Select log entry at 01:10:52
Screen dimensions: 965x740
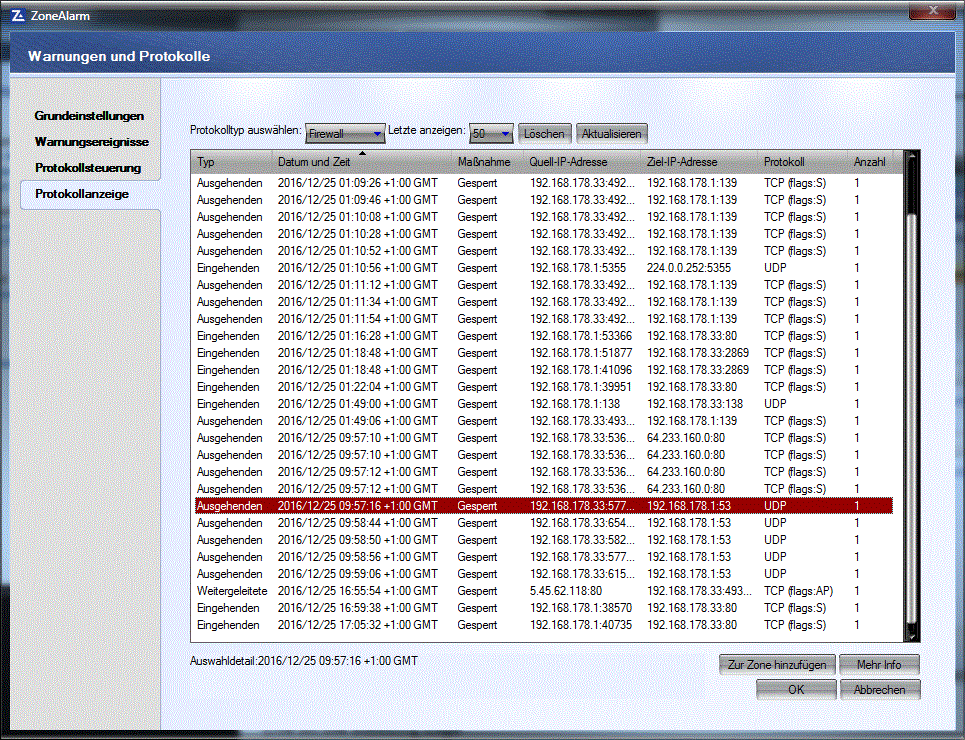pos(544,251)
